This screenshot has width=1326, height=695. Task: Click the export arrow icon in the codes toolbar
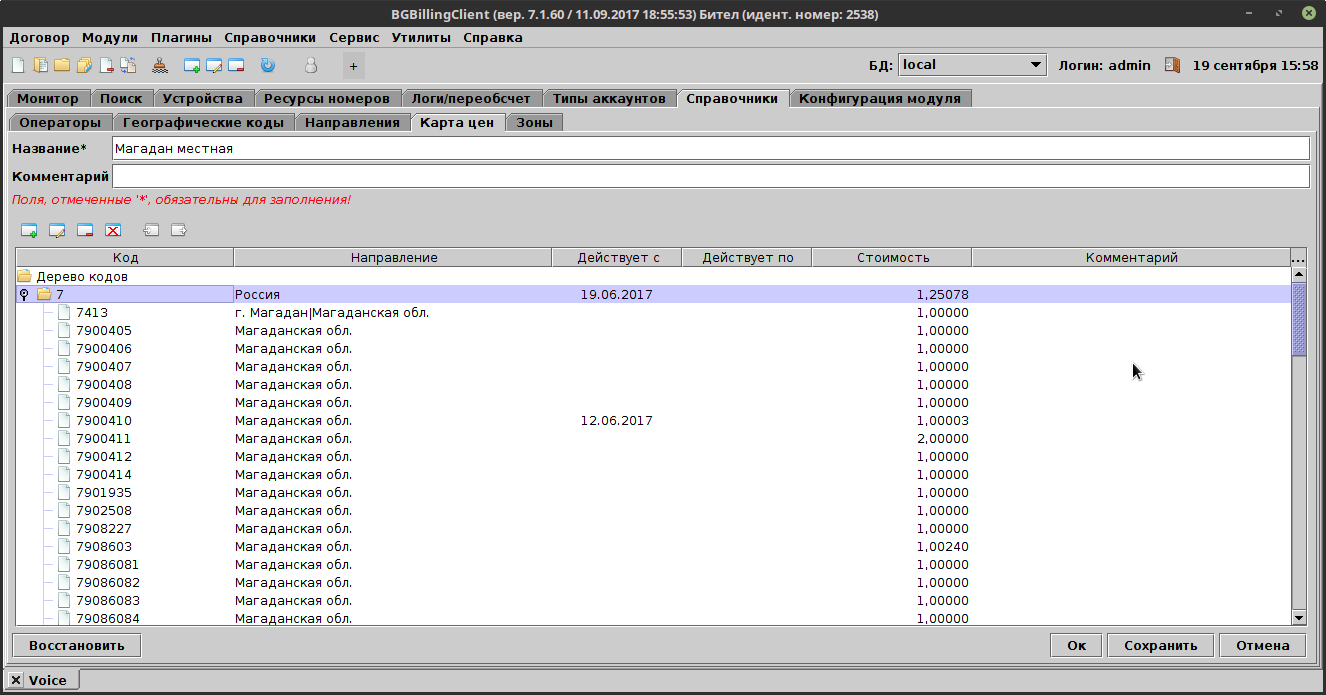point(178,230)
